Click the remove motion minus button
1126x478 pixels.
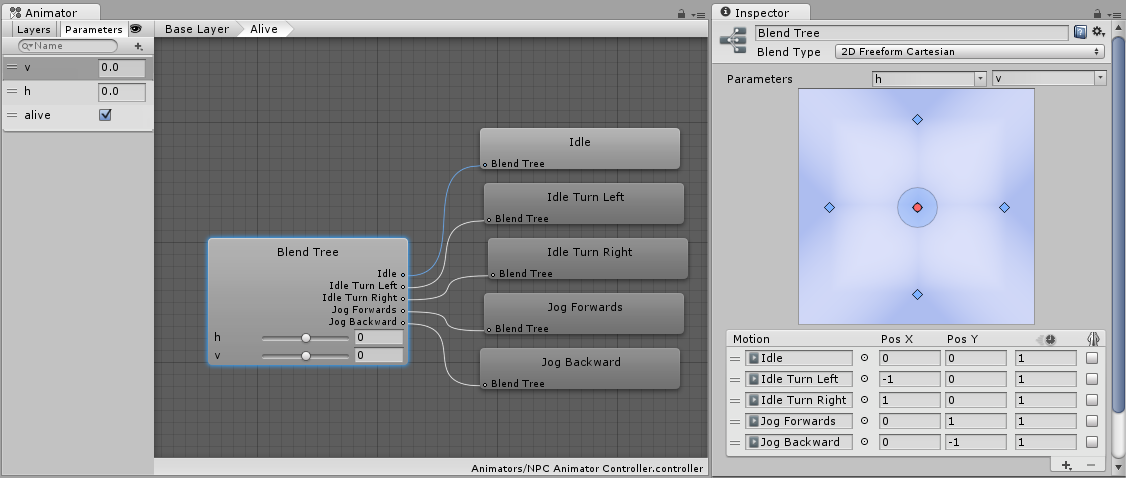pos(1090,465)
